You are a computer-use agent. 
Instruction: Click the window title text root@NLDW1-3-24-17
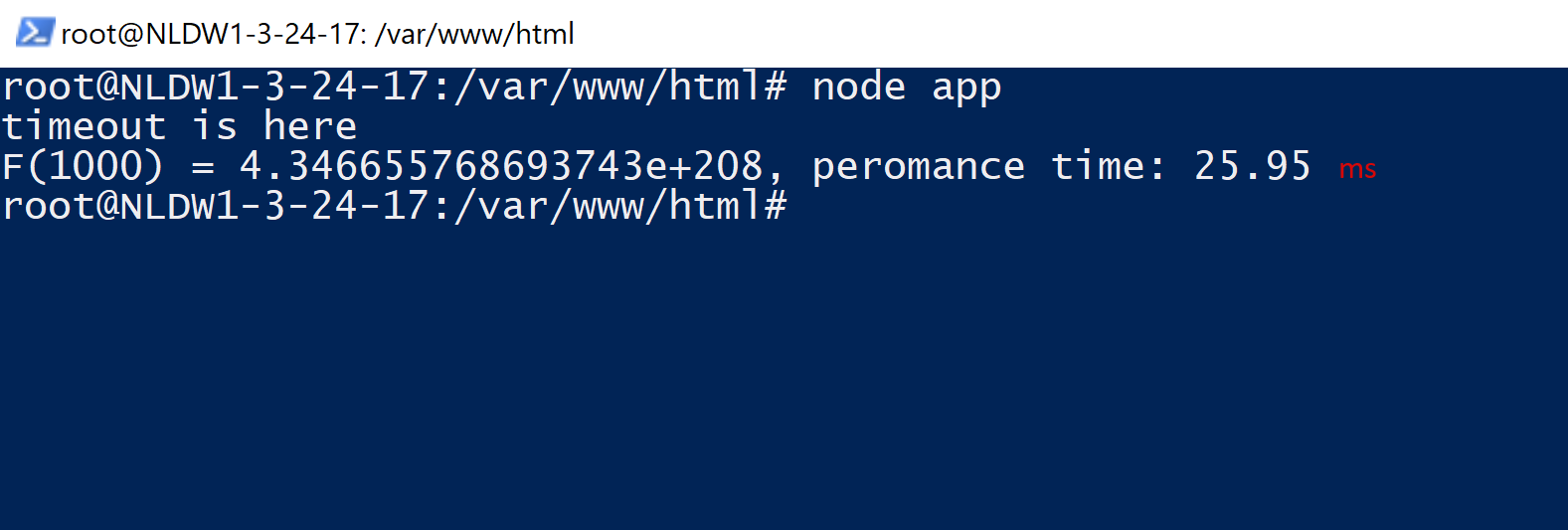(210, 34)
